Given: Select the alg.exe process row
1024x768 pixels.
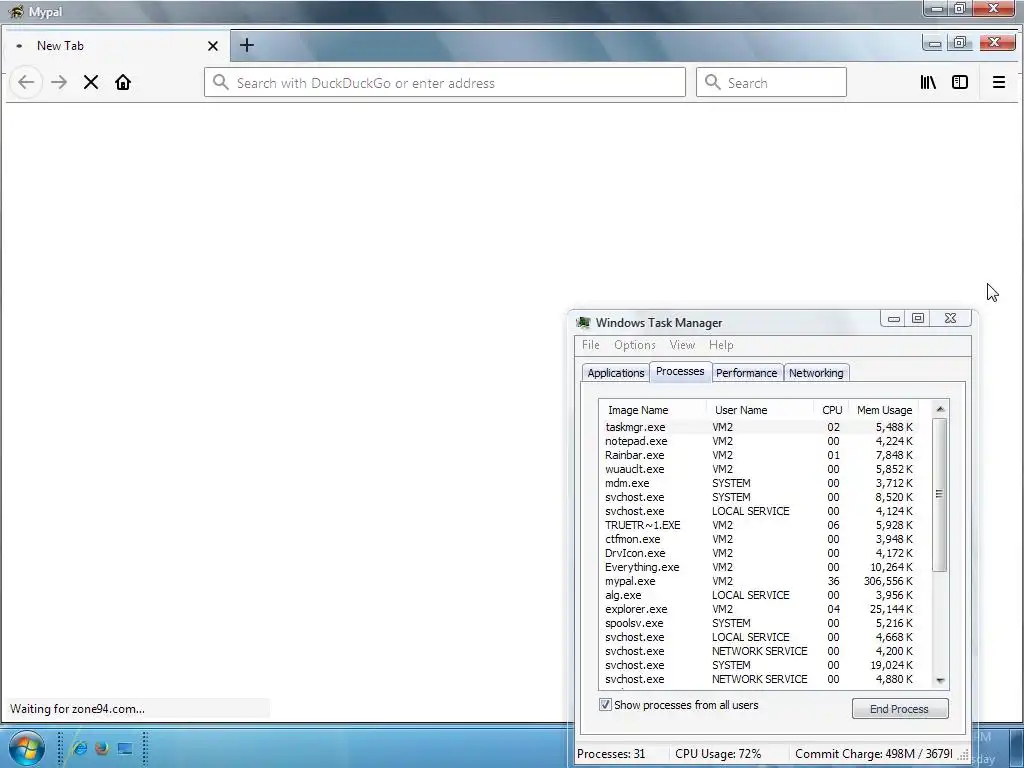Looking at the screenshot, I should 759,595.
